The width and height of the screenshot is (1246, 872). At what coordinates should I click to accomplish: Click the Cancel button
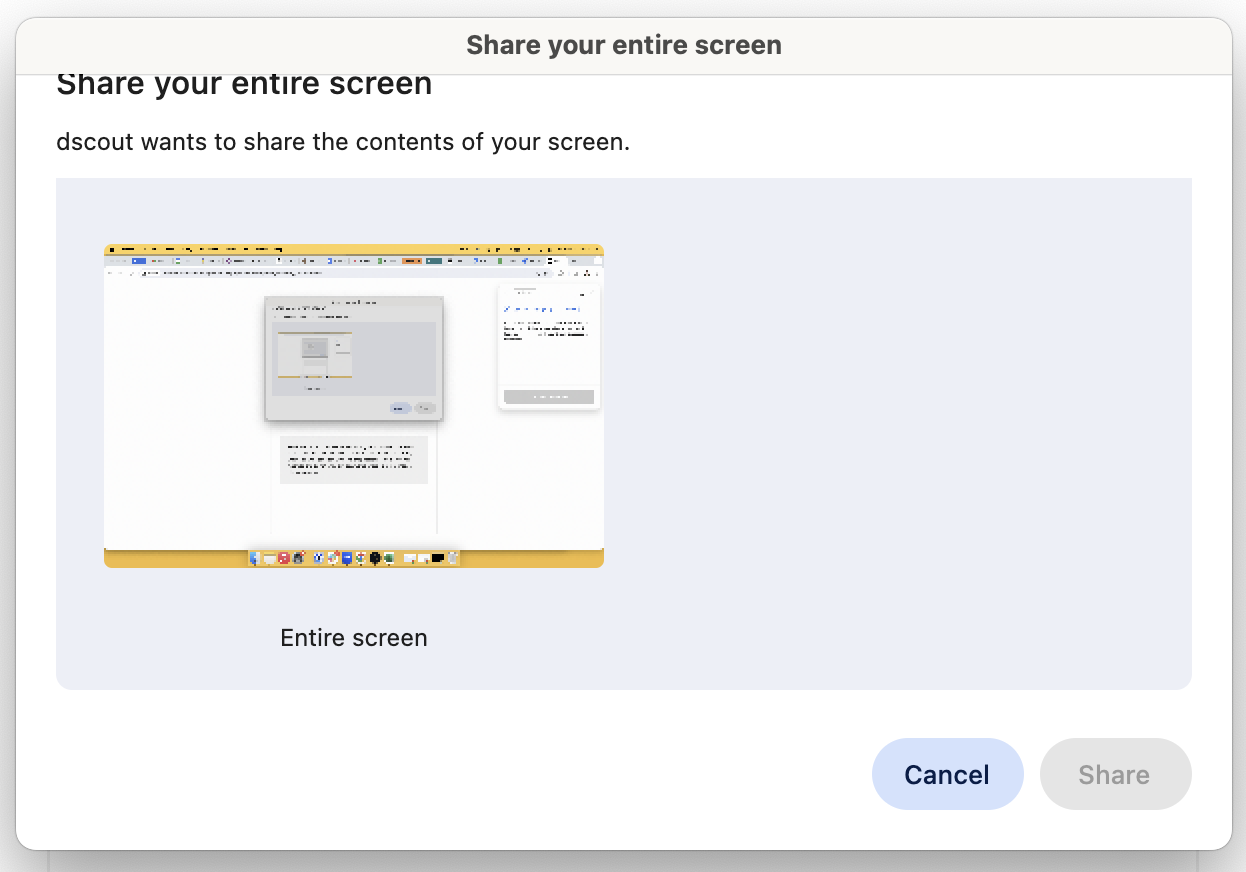(947, 774)
